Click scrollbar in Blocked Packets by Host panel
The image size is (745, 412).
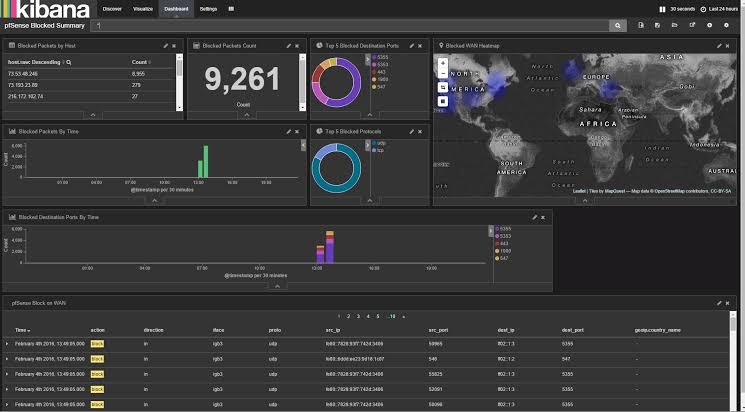(x=179, y=82)
